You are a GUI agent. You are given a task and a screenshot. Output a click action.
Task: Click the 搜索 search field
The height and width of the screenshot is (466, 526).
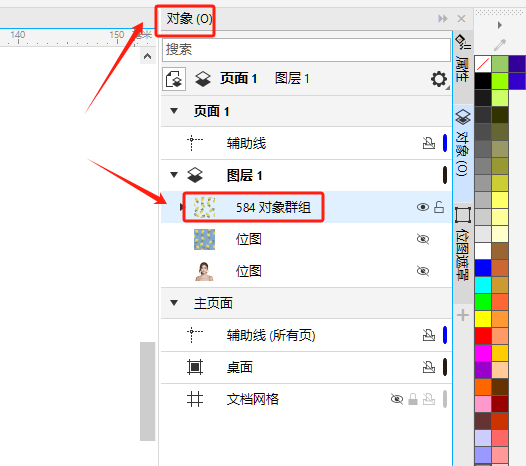click(306, 50)
